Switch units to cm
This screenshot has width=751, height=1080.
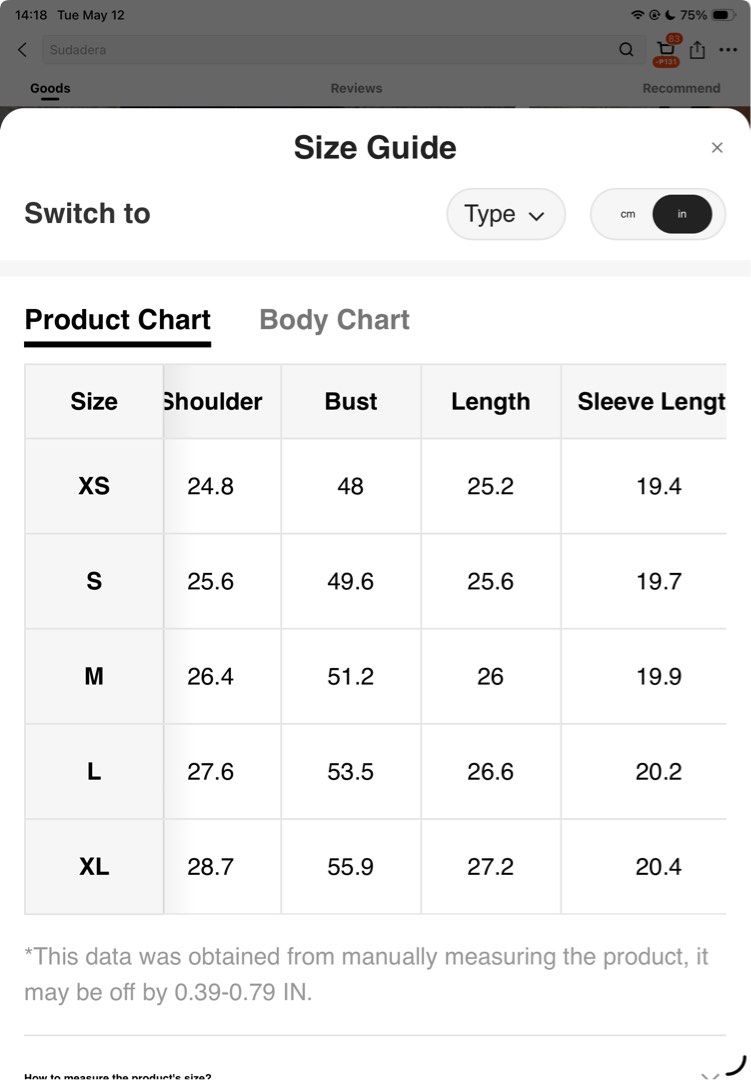pos(628,214)
